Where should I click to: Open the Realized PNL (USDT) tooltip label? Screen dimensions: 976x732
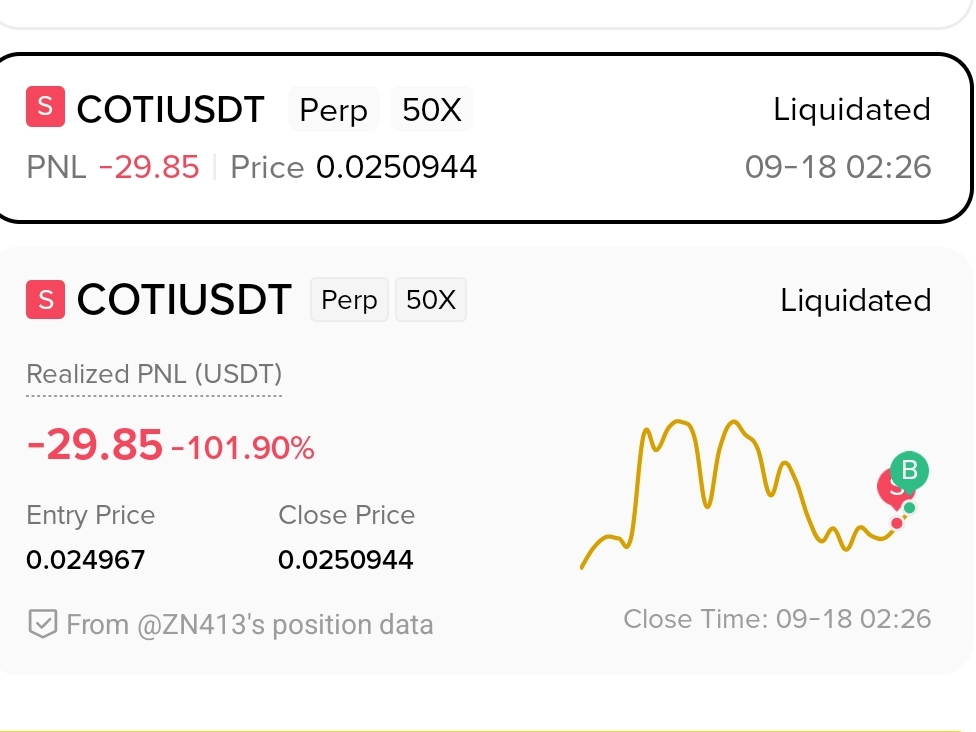coord(154,374)
